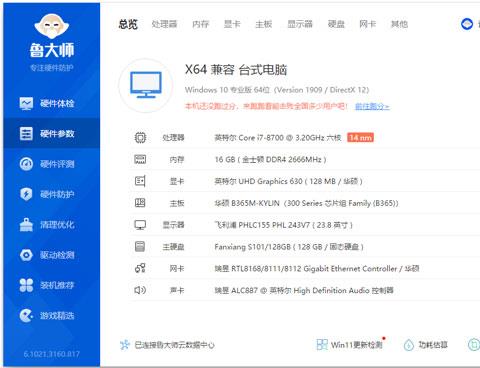Click the motherboard icon

pos(140,203)
